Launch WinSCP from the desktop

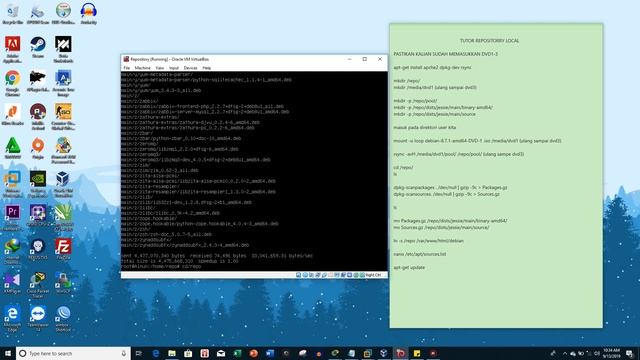tap(63, 283)
